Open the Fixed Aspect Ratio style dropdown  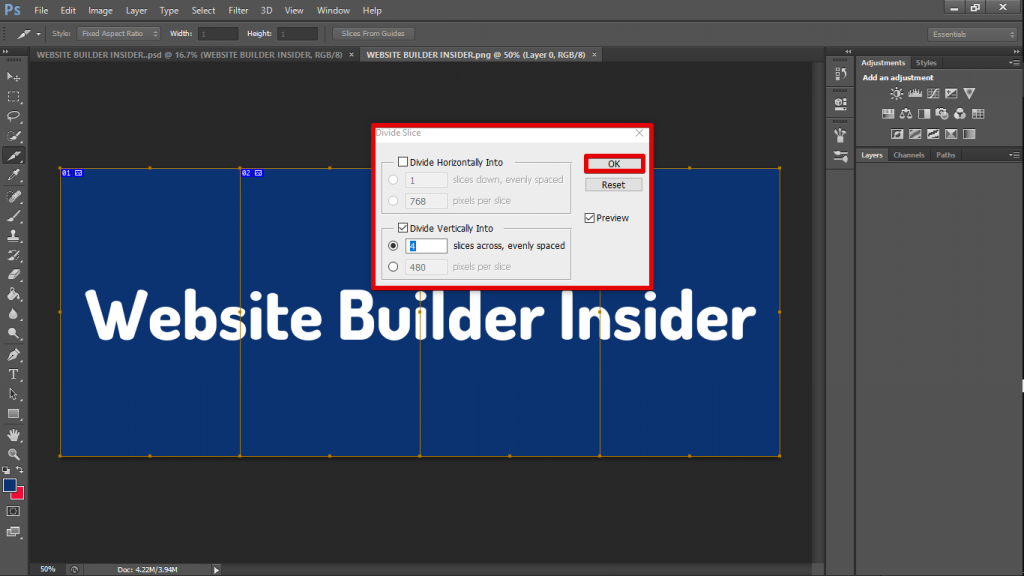119,33
